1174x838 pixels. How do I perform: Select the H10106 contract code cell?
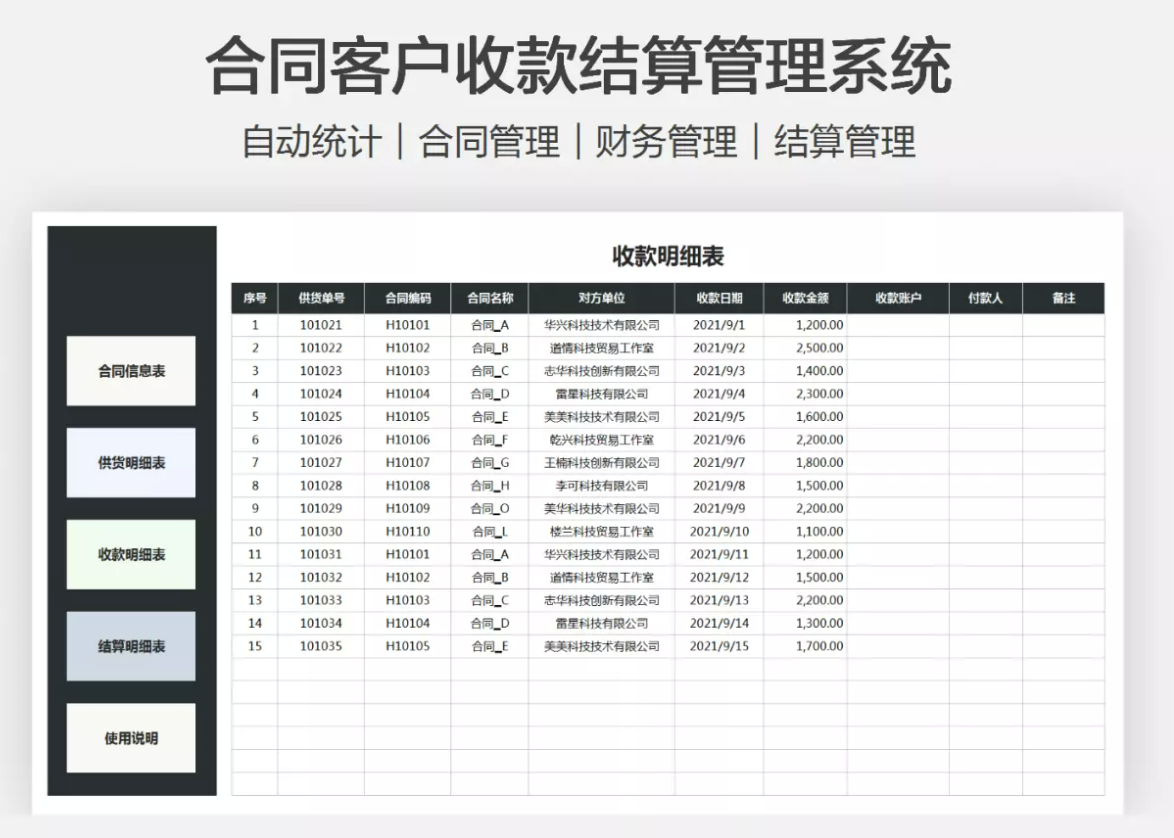click(x=407, y=440)
